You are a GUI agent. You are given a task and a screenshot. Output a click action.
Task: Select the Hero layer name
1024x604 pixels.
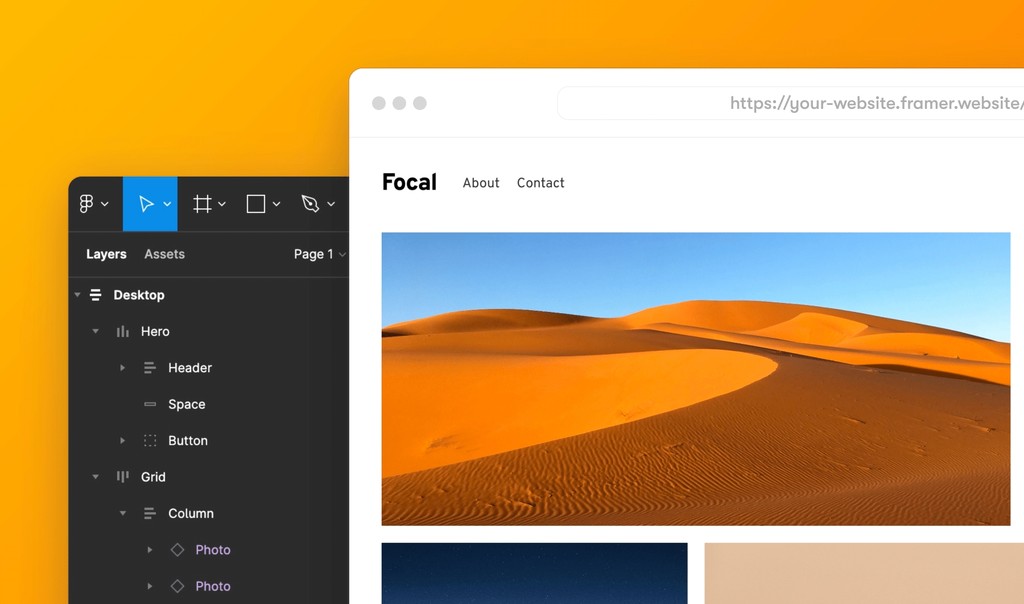pos(155,332)
